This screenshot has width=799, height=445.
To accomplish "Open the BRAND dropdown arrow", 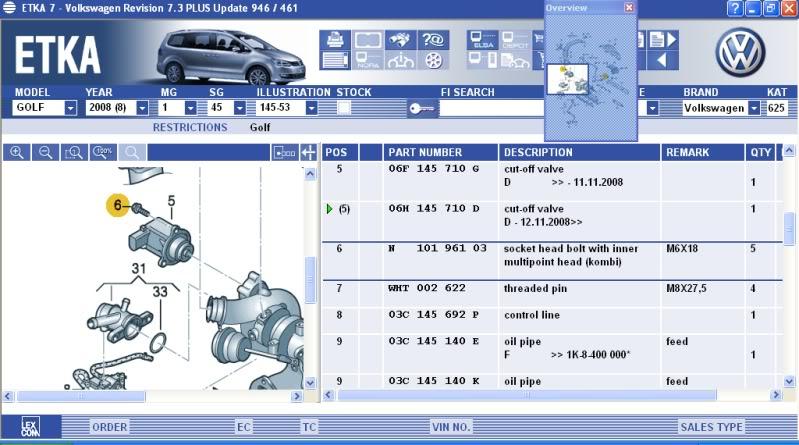I will pyautogui.click(x=754, y=108).
